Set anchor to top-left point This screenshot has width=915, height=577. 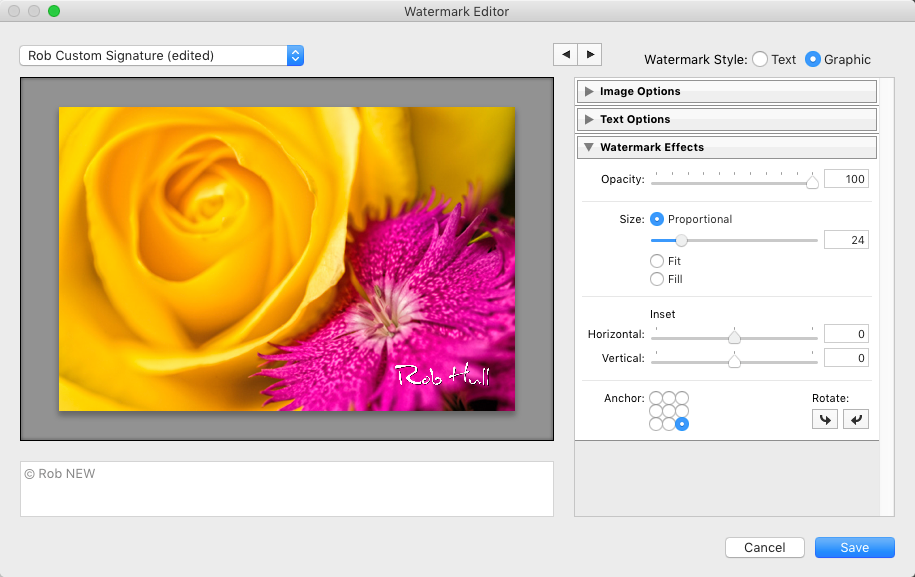click(x=656, y=398)
